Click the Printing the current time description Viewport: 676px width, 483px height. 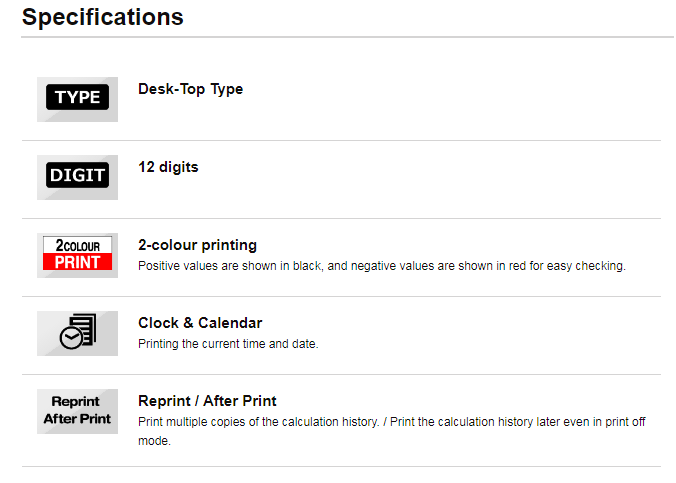[228, 344]
